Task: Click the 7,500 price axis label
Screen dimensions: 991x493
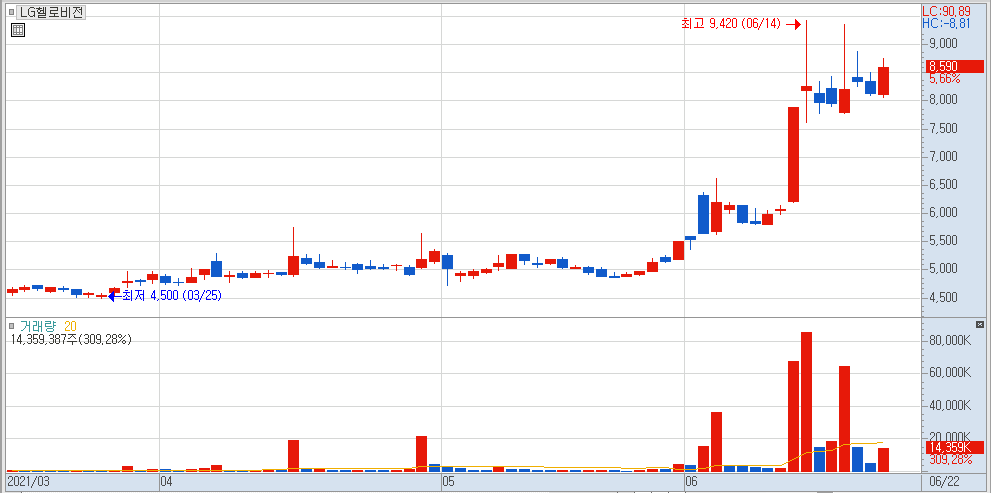Action: pyautogui.click(x=943, y=128)
